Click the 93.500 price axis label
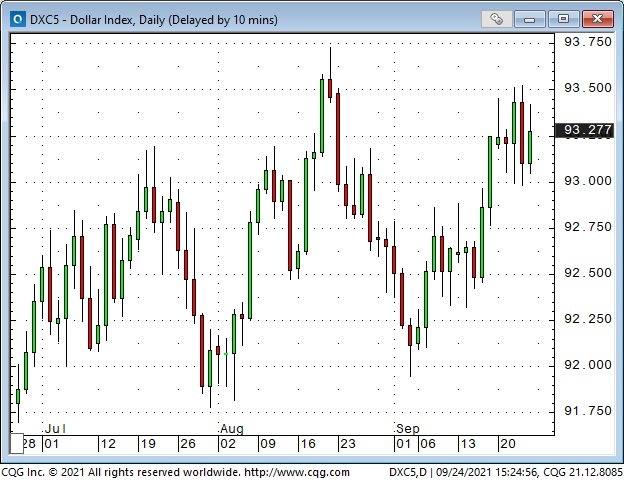The height and width of the screenshot is (480, 624). pos(587,88)
